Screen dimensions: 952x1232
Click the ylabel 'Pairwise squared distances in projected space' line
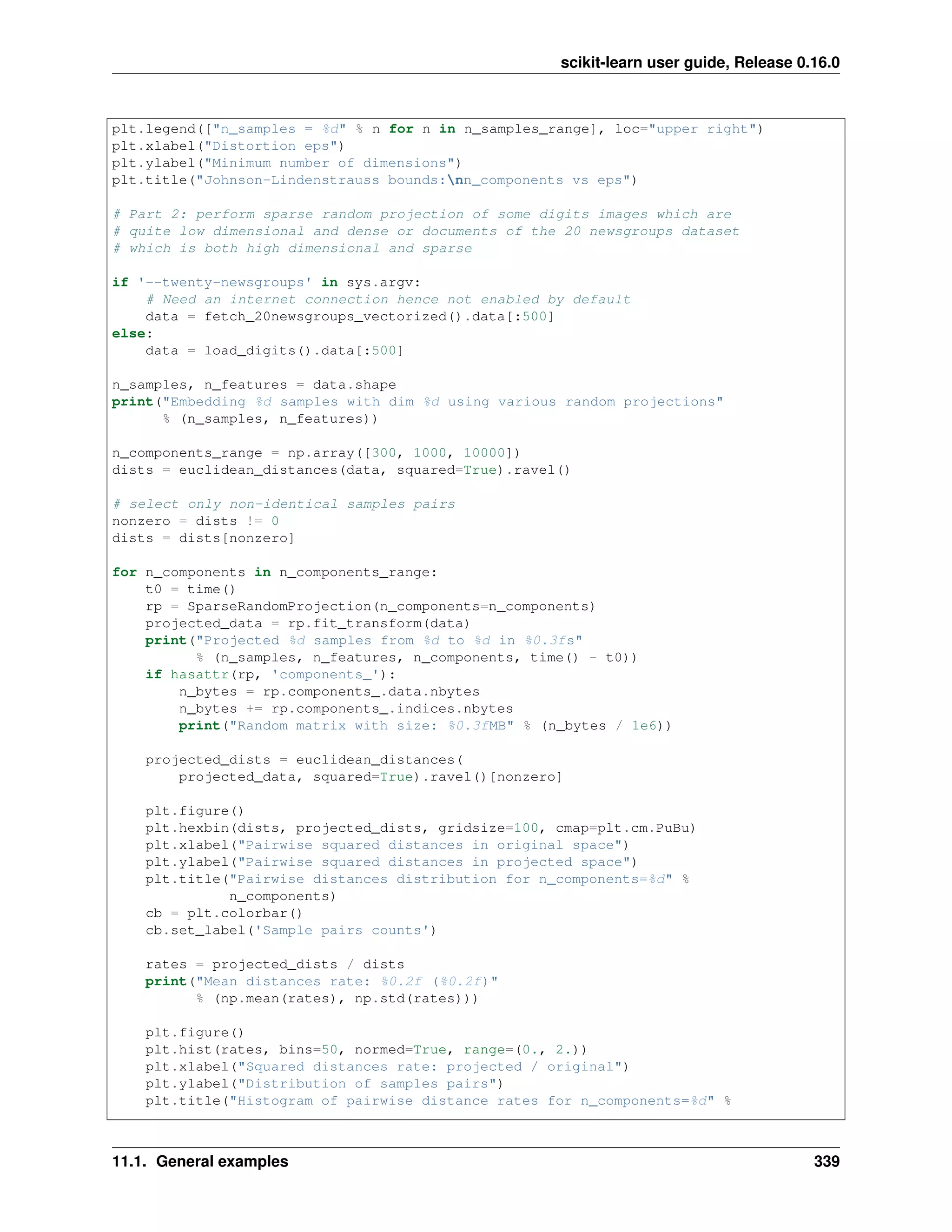pos(391,862)
